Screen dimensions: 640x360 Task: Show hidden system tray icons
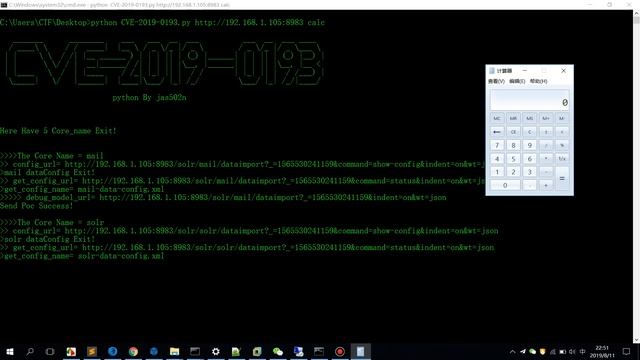512,351
